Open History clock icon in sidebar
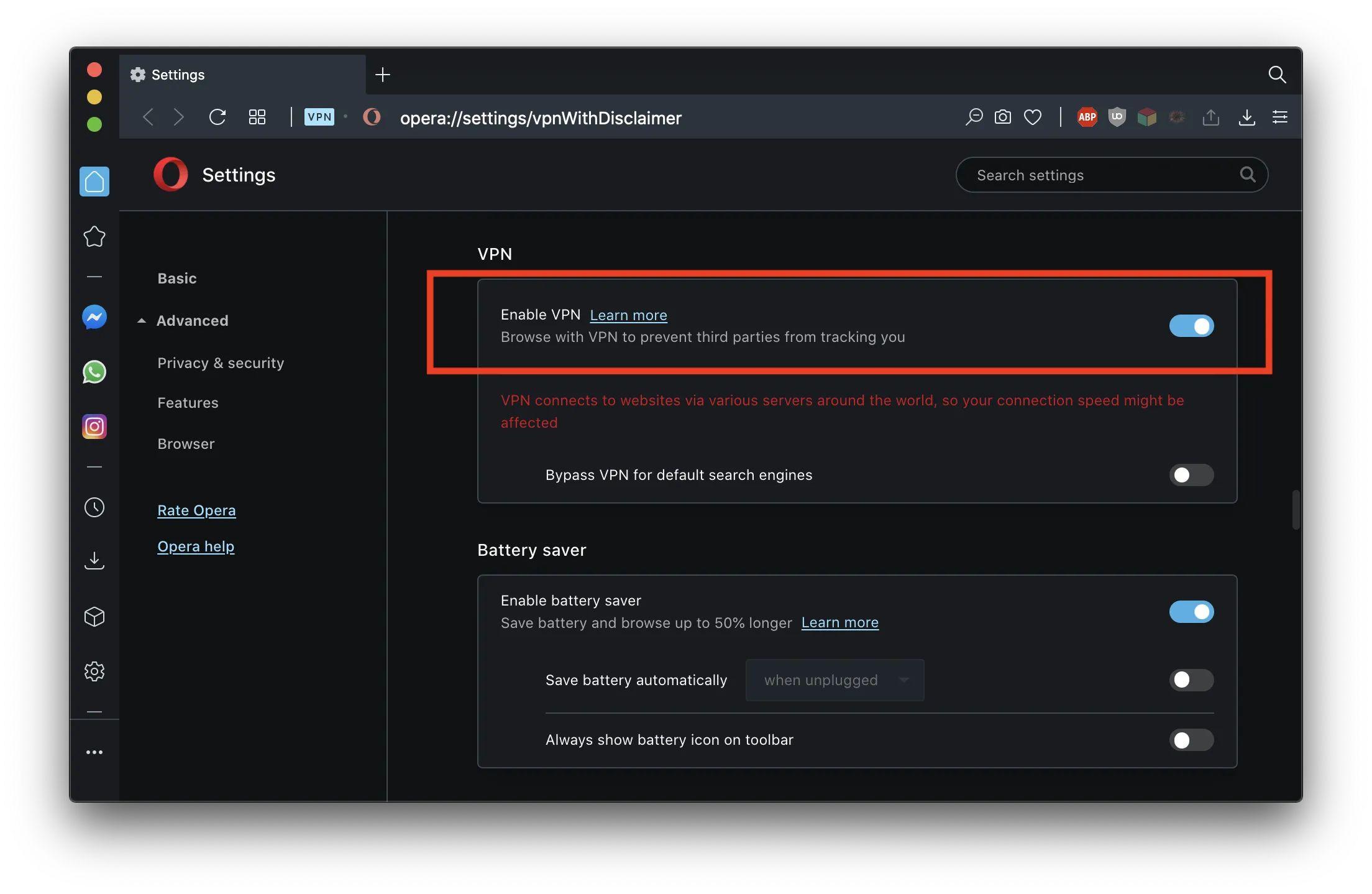The height and width of the screenshot is (894, 1372). 94,507
